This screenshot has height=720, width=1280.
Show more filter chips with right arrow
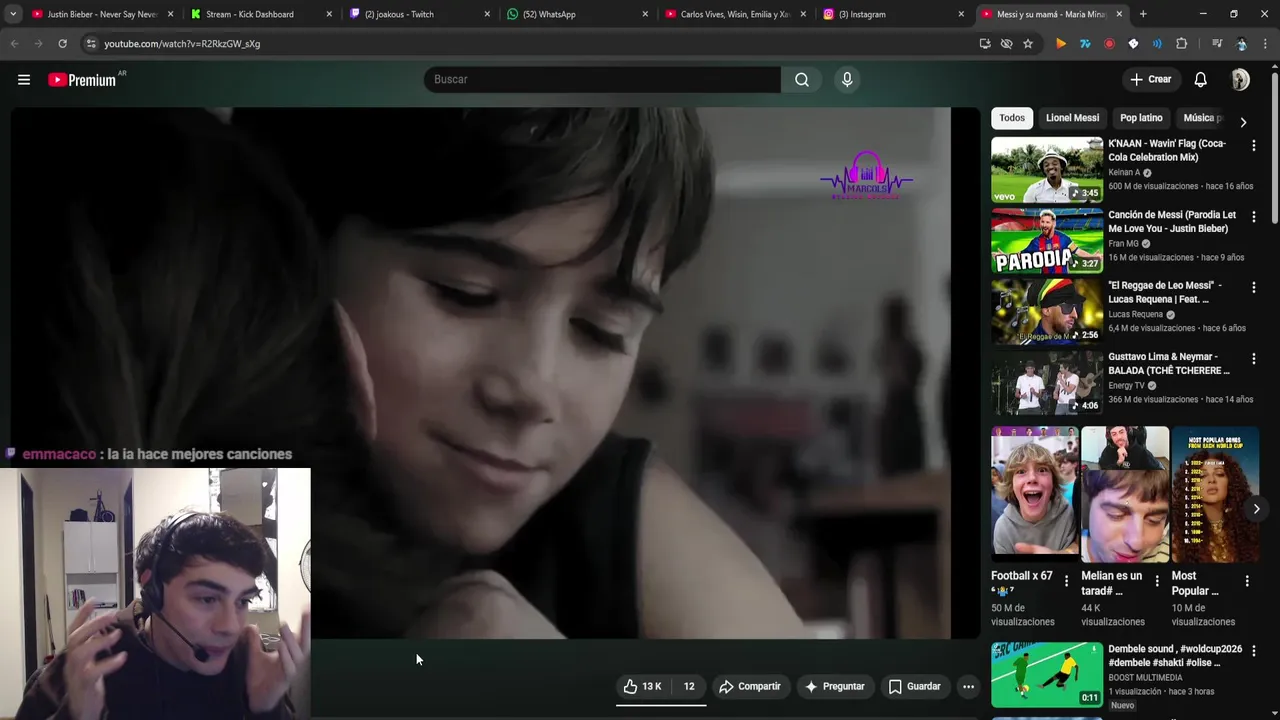1243,122
